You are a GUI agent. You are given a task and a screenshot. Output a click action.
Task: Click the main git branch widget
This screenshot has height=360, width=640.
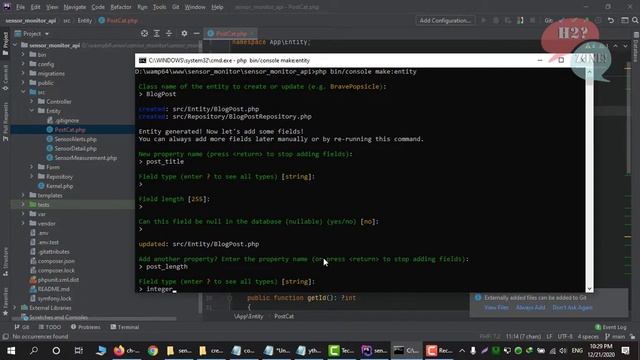click(x=615, y=337)
